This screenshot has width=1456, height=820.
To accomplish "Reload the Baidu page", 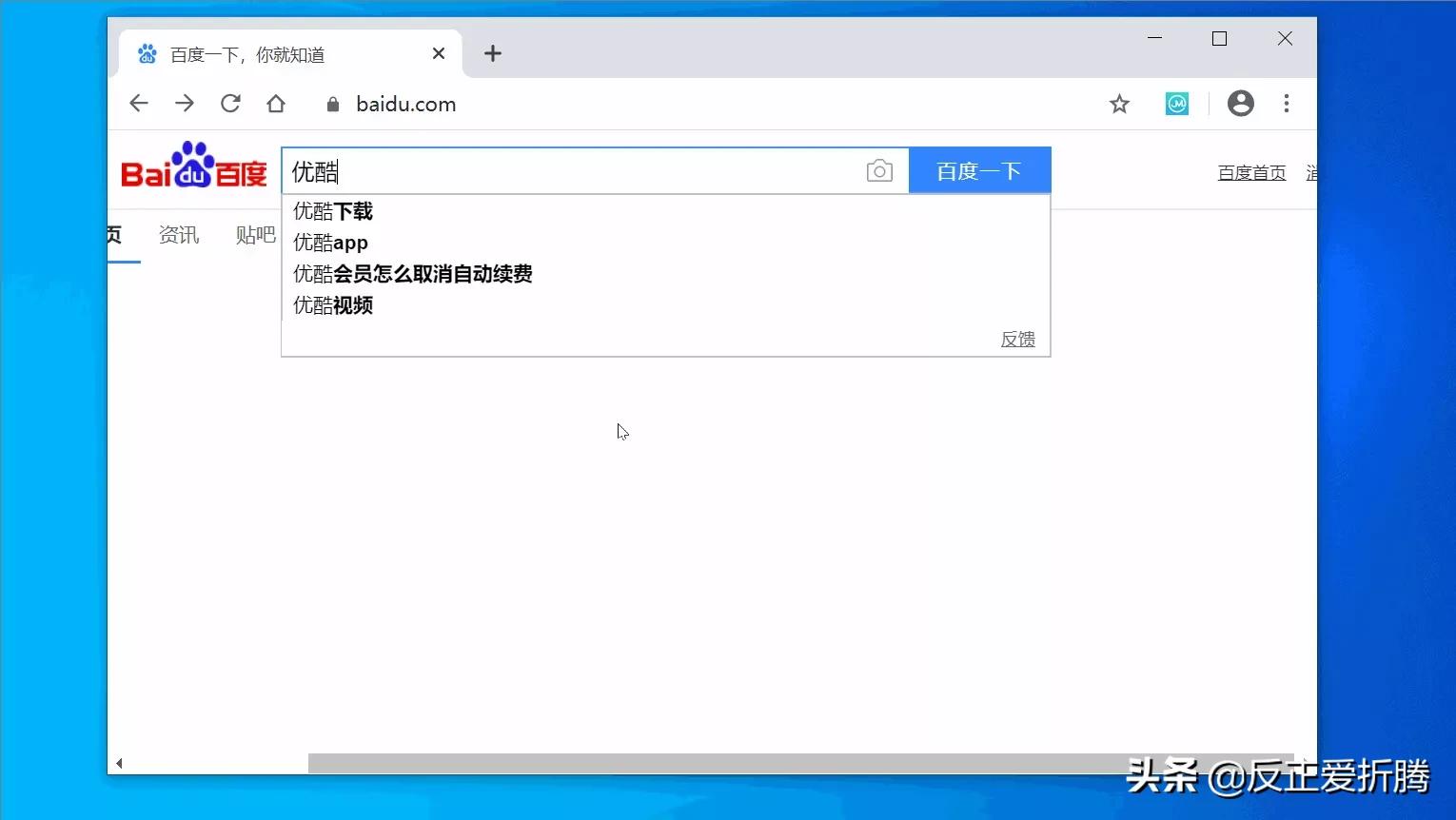I will click(x=230, y=104).
